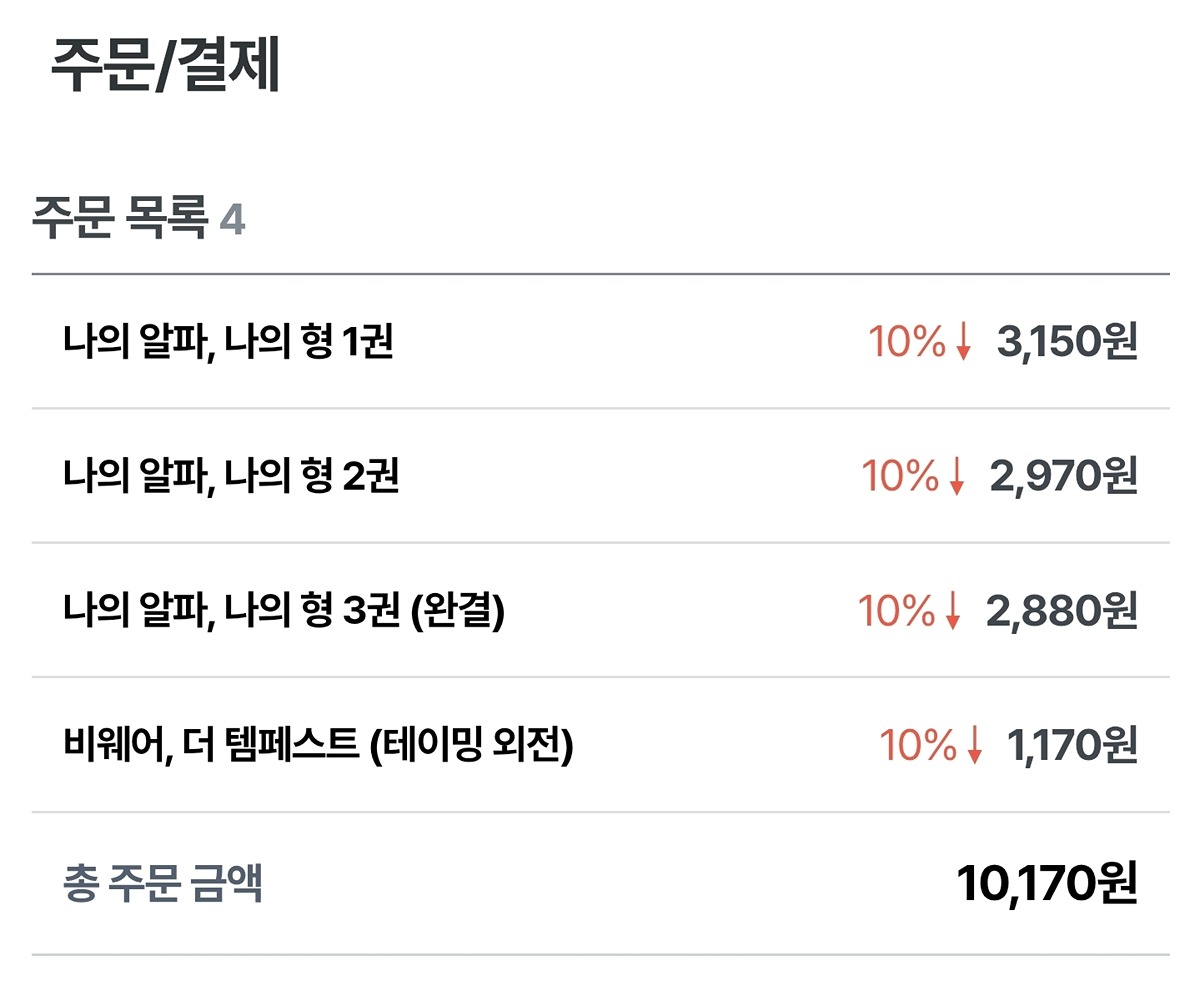
Task: Click the 2,970원 price
Action: click(1064, 478)
